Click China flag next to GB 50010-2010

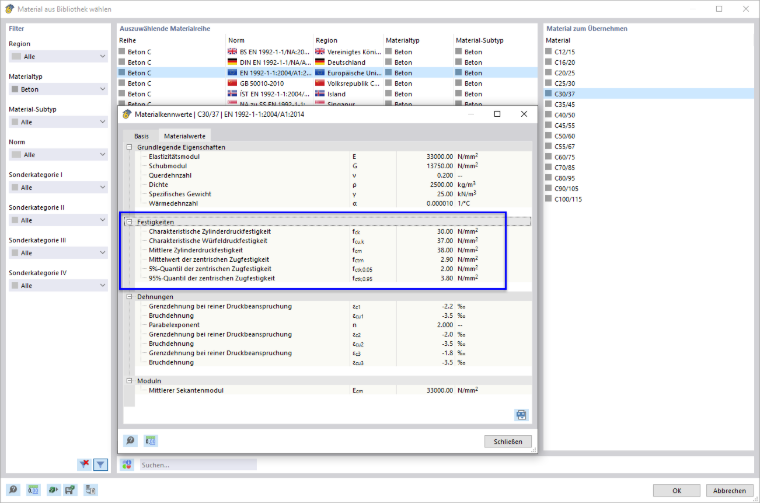point(232,83)
